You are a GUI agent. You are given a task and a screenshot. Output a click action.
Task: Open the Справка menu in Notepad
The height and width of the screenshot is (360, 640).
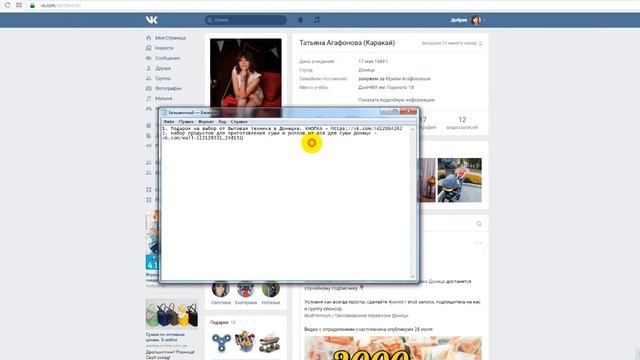[x=239, y=122]
